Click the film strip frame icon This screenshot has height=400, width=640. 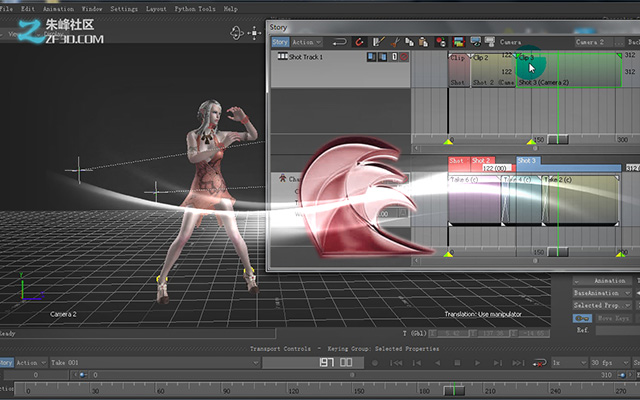pyautogui.click(x=459, y=42)
